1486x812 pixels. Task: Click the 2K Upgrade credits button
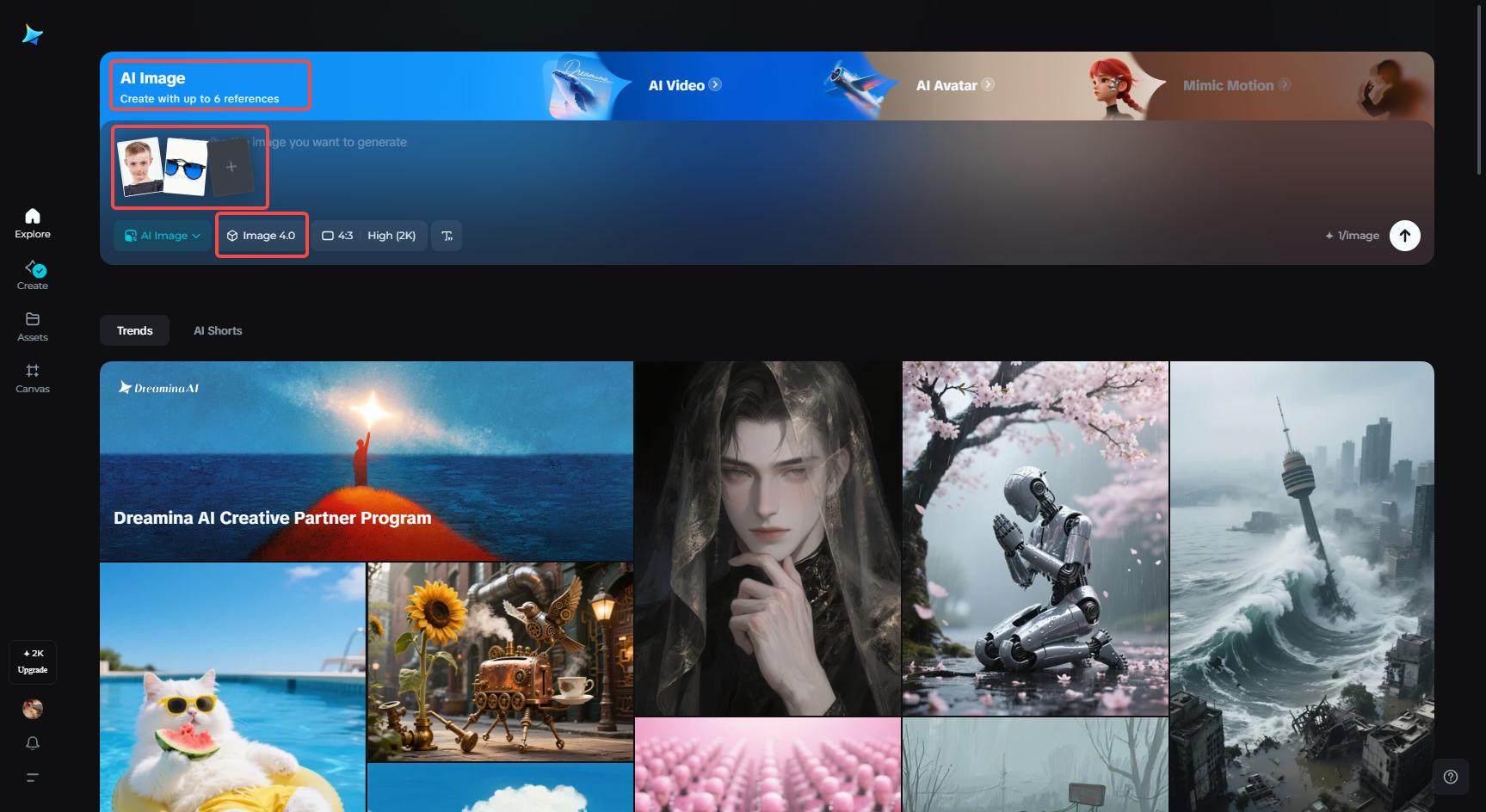[33, 661]
